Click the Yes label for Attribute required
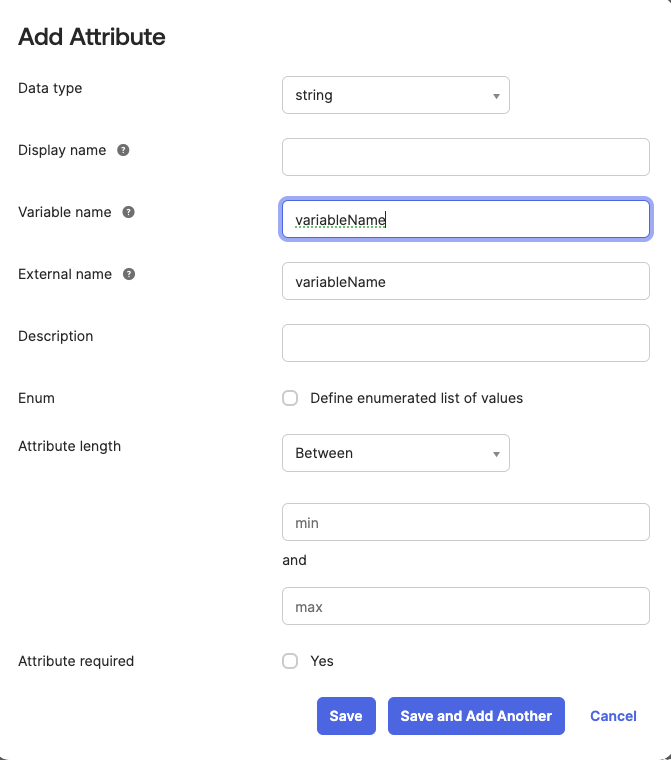Image resolution: width=671 pixels, height=760 pixels. 322,661
